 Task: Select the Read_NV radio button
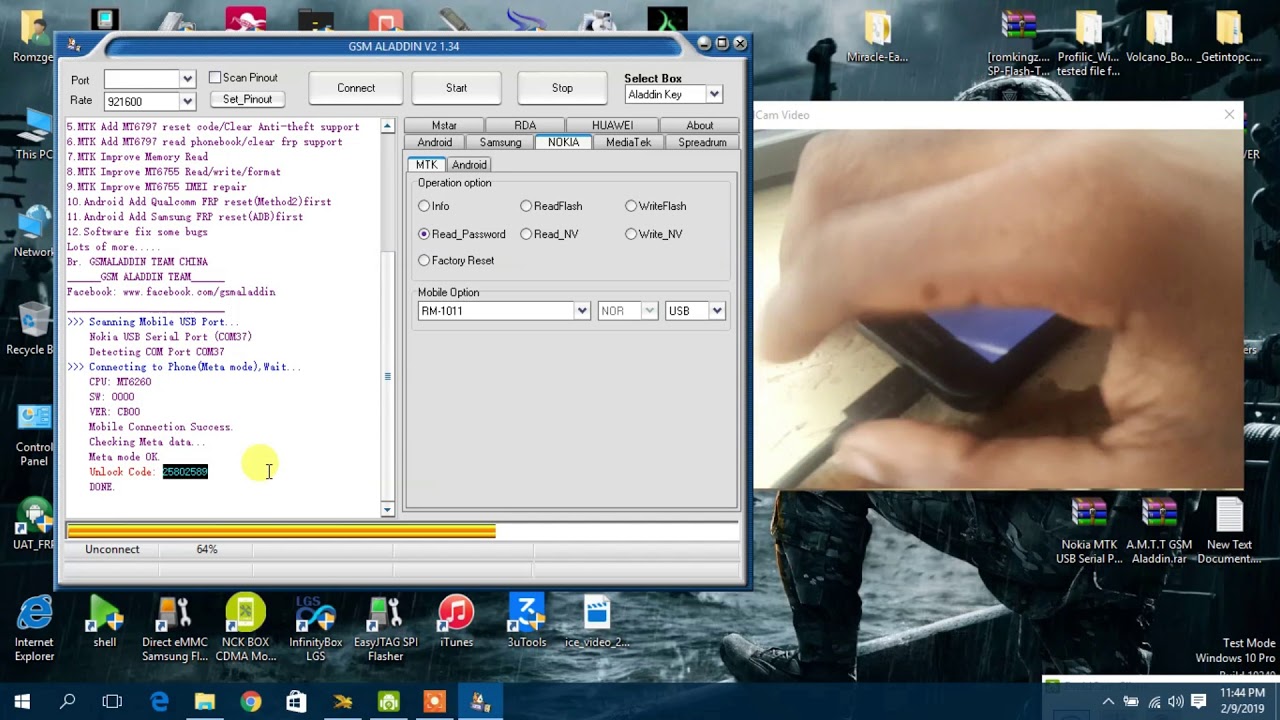pyautogui.click(x=526, y=234)
